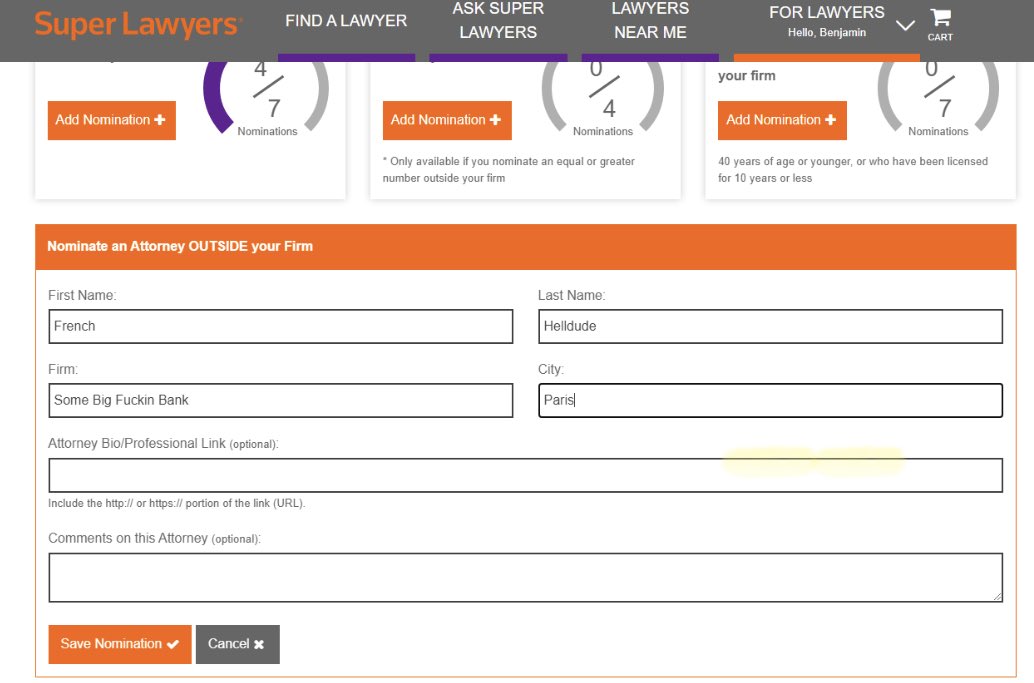Click the Super Lawyers logo
The image size is (1034, 683).
point(138,25)
